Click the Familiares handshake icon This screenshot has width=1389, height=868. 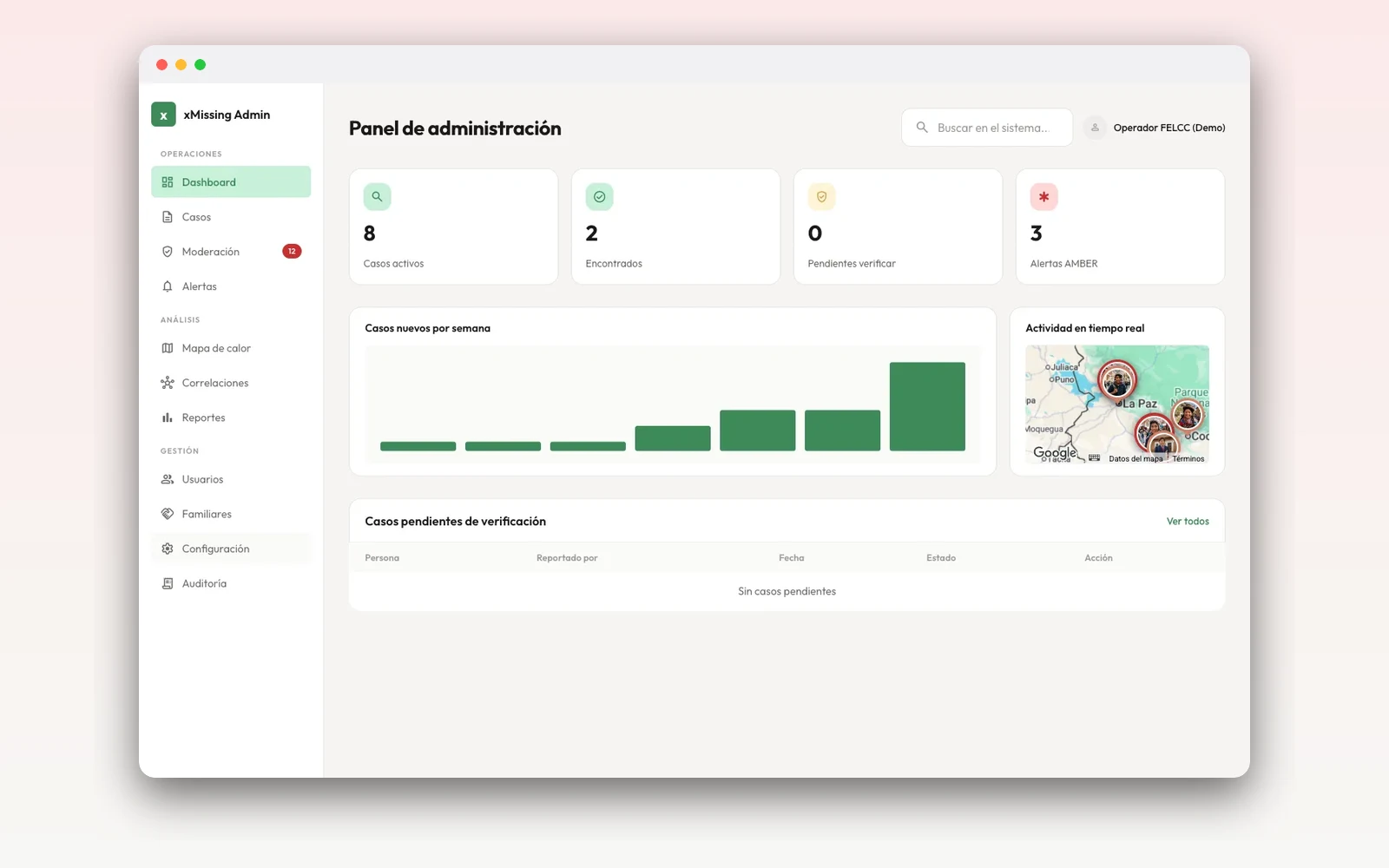(168, 514)
